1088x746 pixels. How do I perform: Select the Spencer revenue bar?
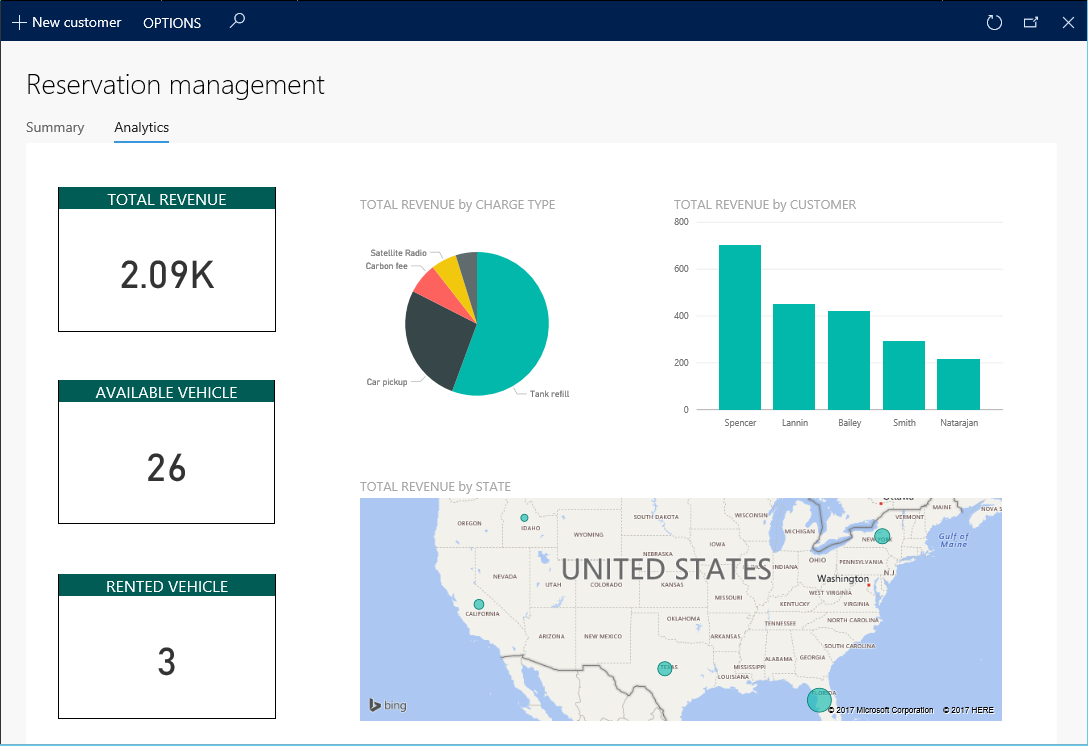pos(740,327)
